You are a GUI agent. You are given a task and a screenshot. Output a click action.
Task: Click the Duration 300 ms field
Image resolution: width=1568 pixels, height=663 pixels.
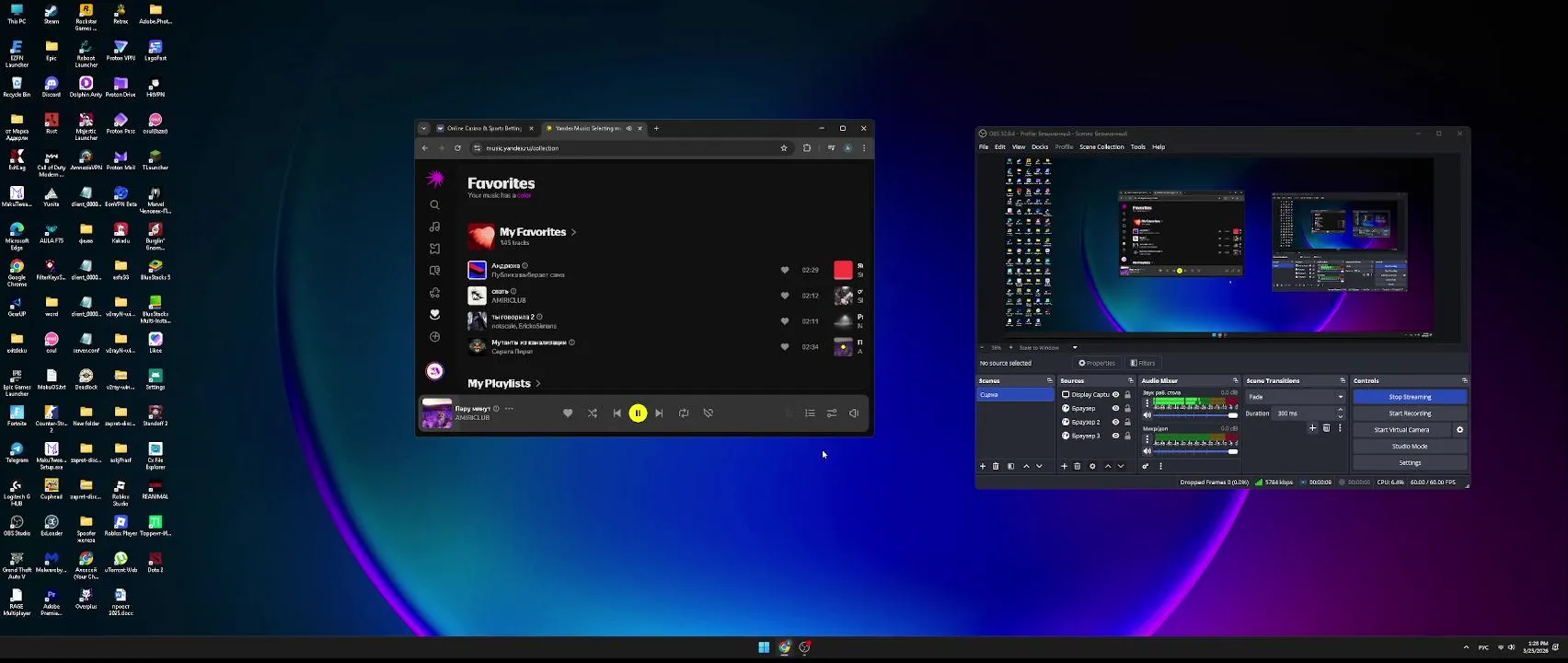point(1307,413)
